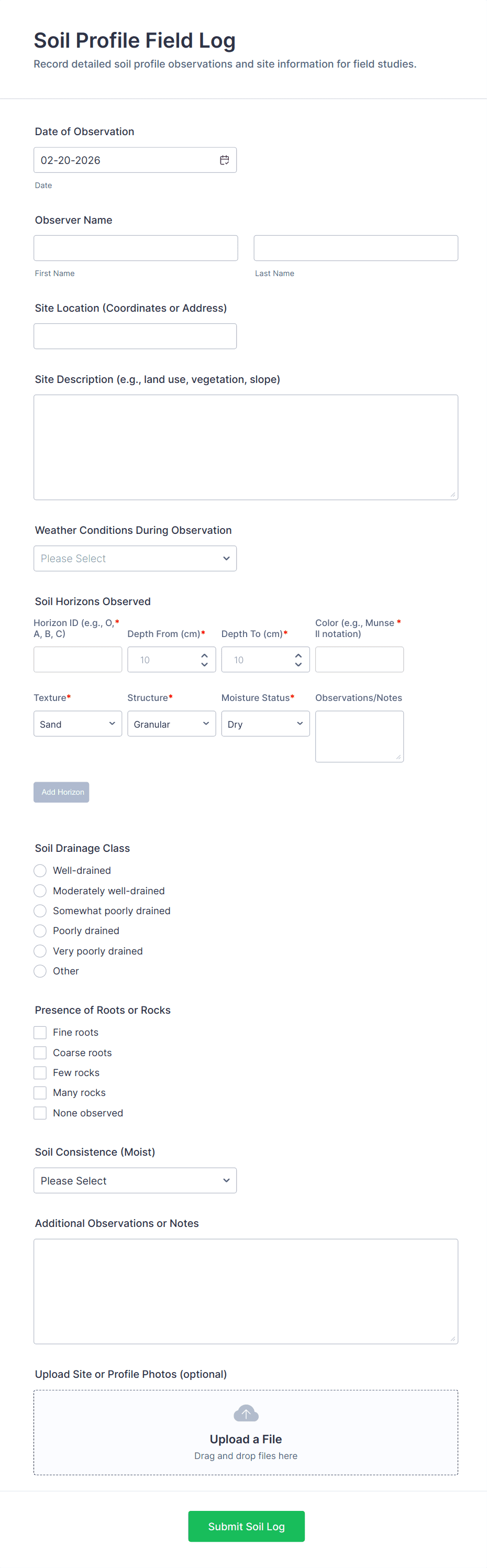The width and height of the screenshot is (487, 1568).
Task: Select the Well-drained radio option
Action: [40, 870]
